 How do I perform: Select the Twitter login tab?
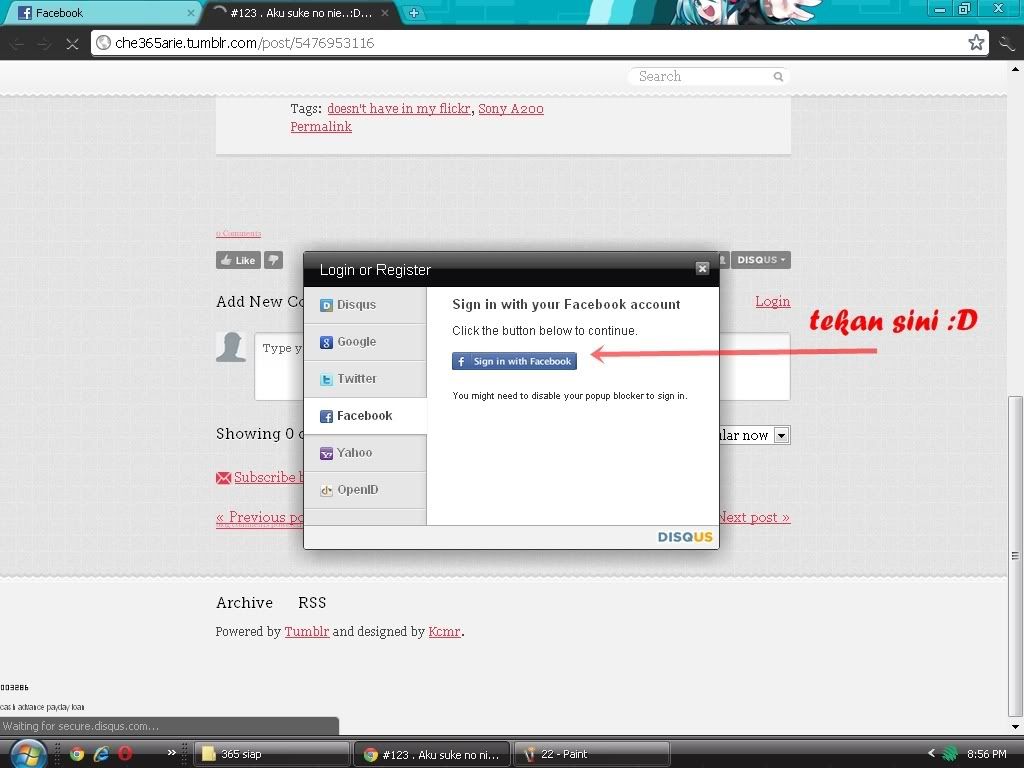[365, 379]
